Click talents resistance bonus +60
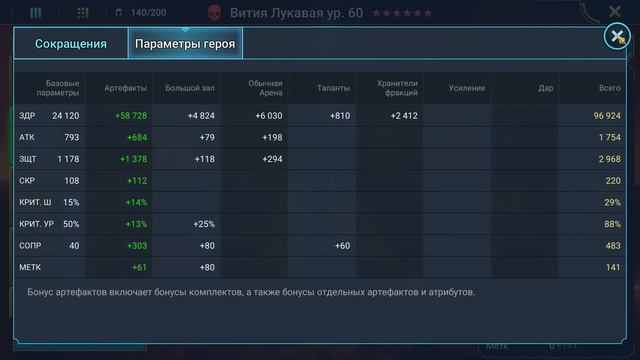 pyautogui.click(x=342, y=246)
